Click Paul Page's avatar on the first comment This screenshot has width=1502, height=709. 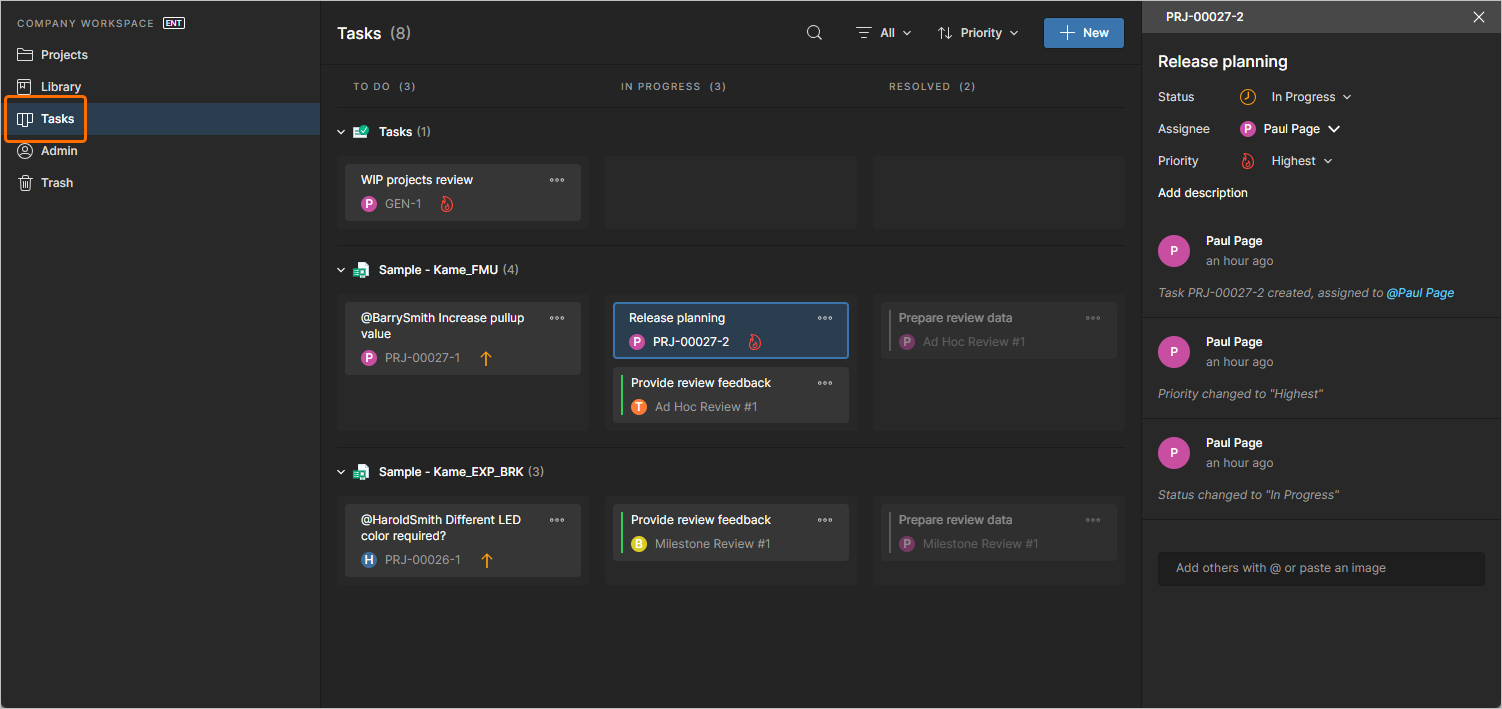pyautogui.click(x=1174, y=251)
